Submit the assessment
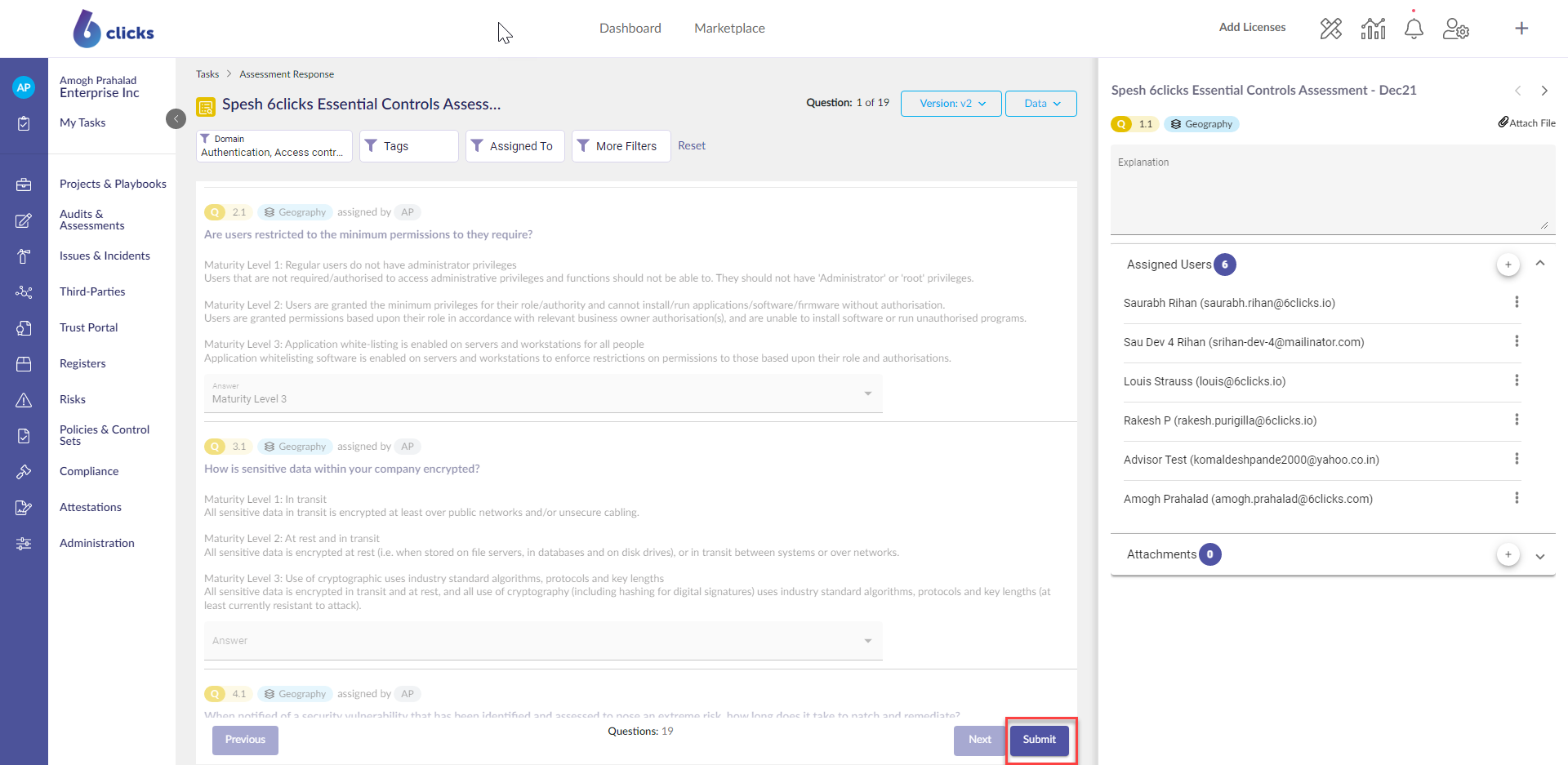The height and width of the screenshot is (765, 1568). tap(1040, 740)
